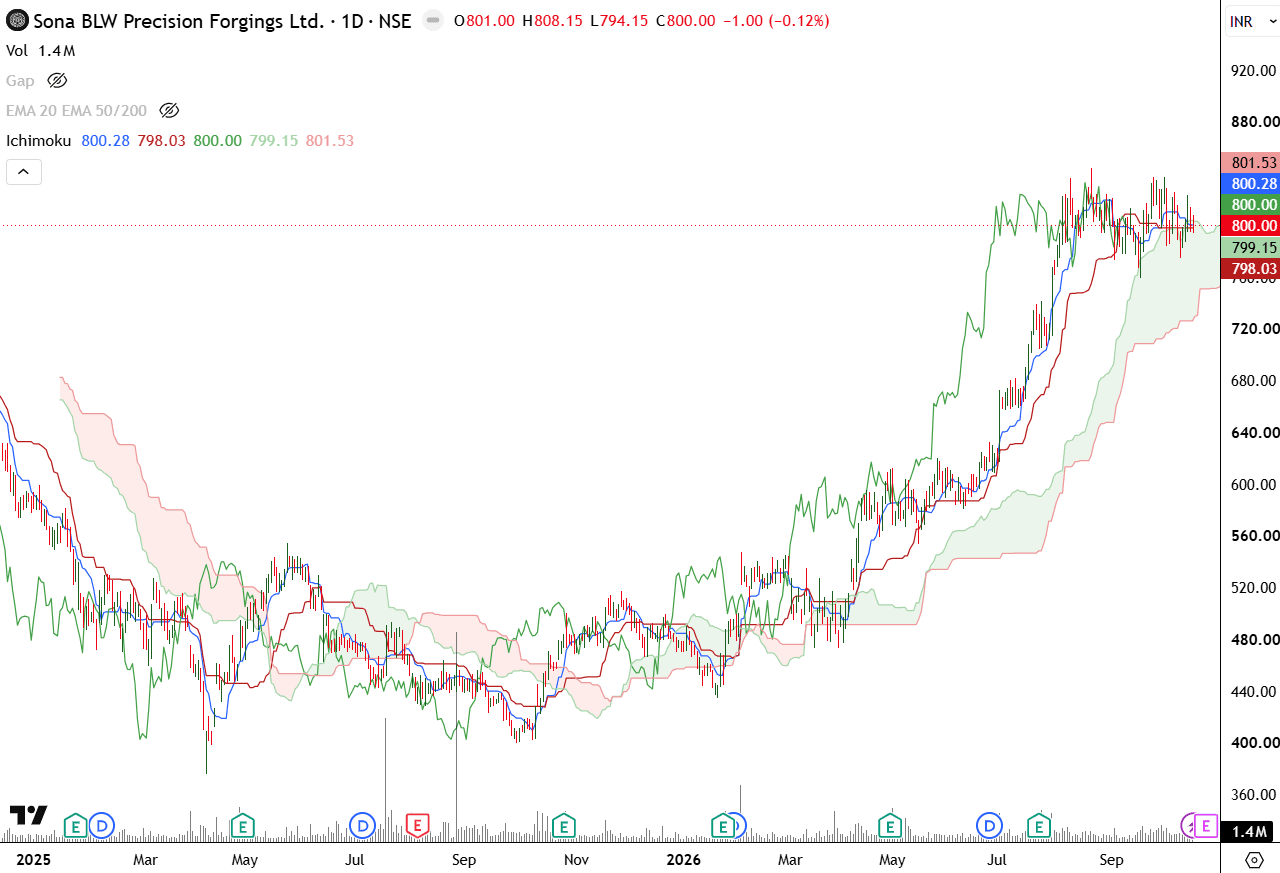The height and width of the screenshot is (873, 1280).
Task: Select the Ichimoku indicator name
Action: point(40,141)
